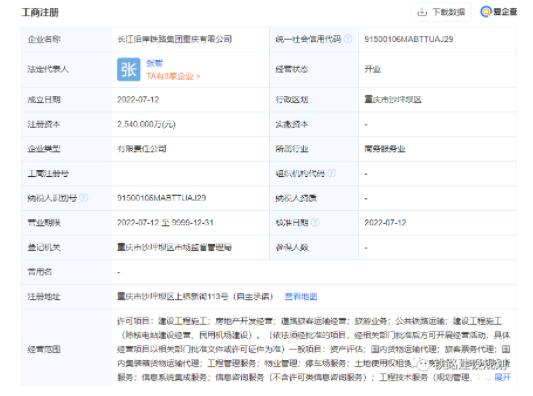Click the registered capital amount value
533x396 pixels.
coord(146,124)
